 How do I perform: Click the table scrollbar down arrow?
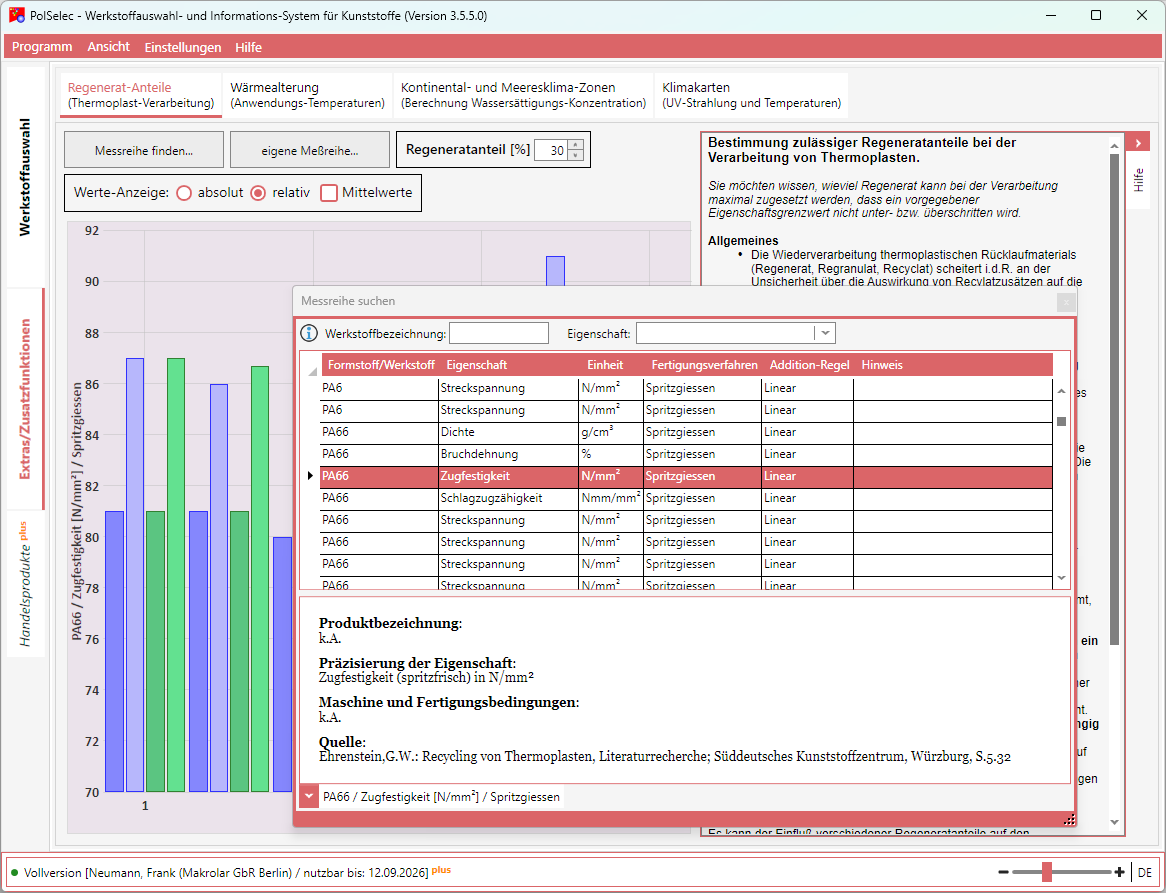(x=1061, y=578)
